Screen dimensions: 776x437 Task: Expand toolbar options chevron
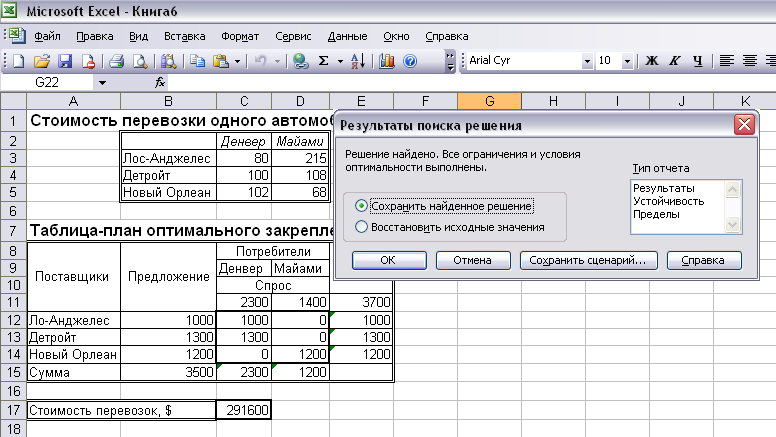(450, 61)
